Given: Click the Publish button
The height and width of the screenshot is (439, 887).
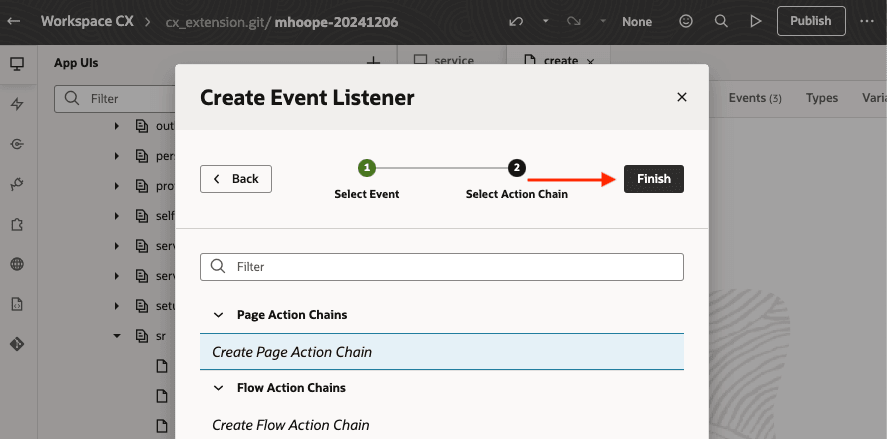Looking at the screenshot, I should pos(810,21).
